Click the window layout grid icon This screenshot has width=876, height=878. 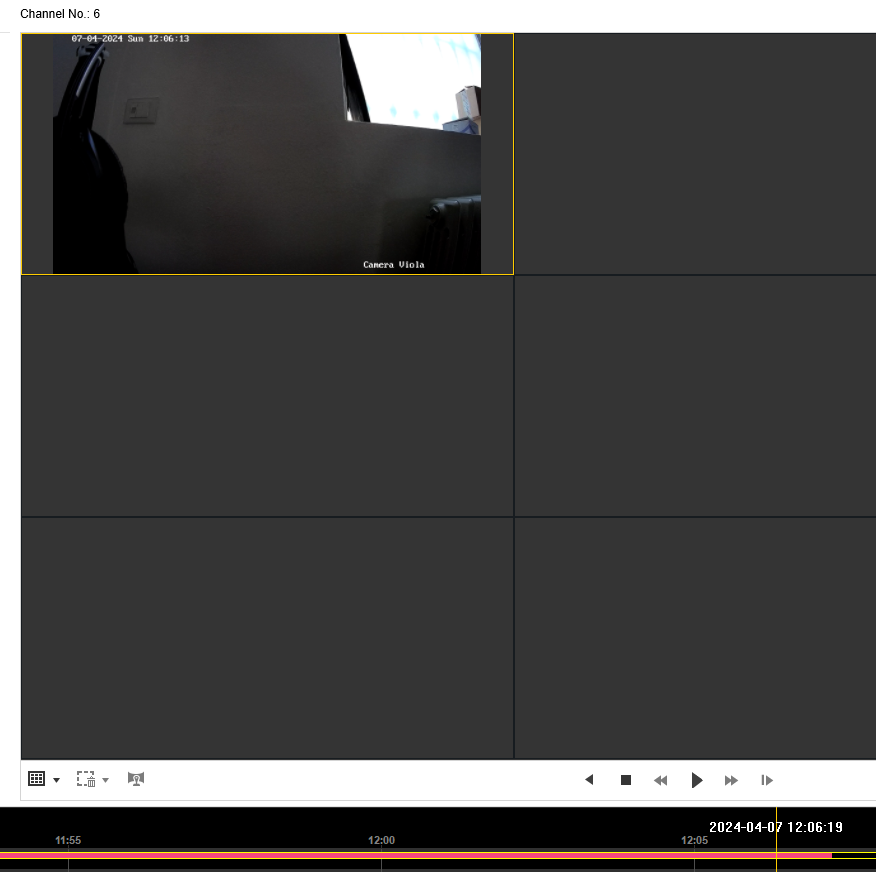pyautogui.click(x=36, y=779)
